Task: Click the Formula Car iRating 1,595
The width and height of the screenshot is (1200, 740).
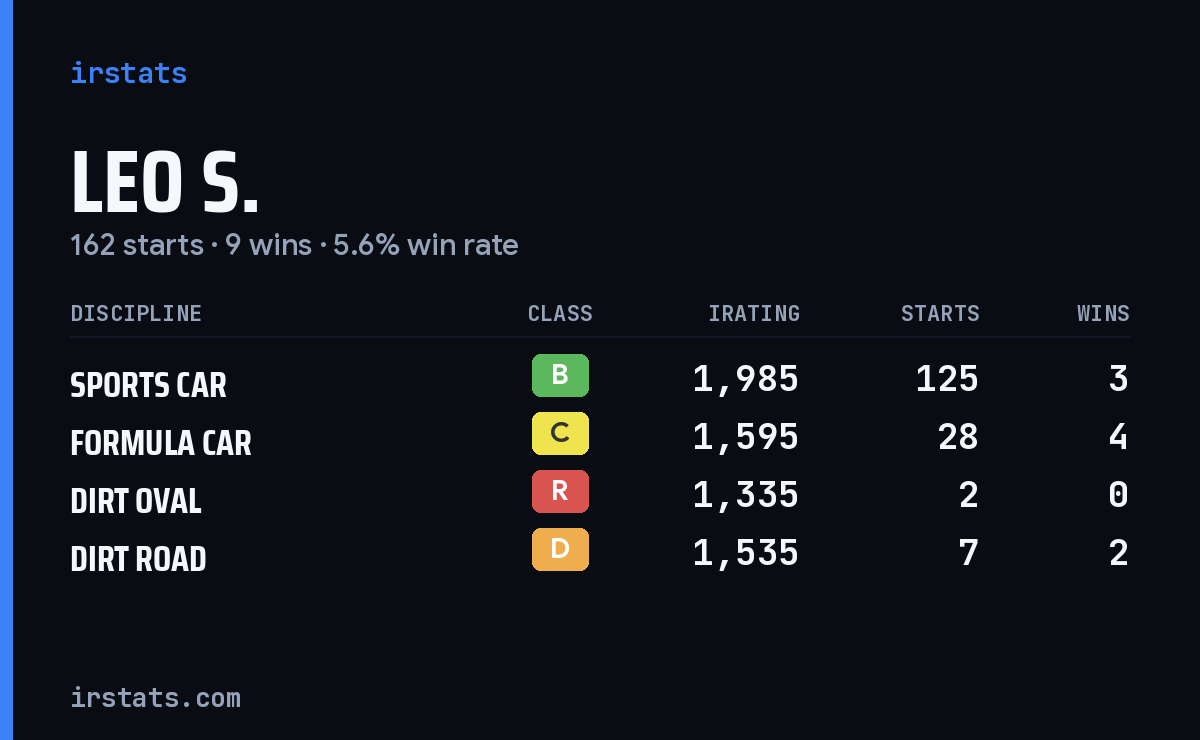Action: 746,437
